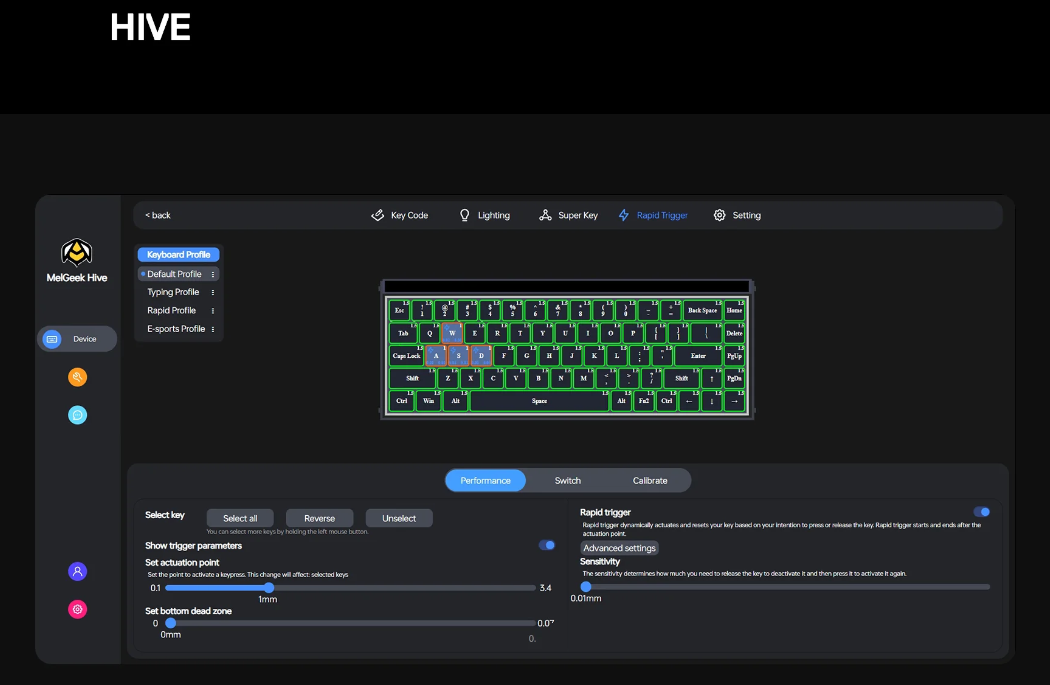Open Advanced settings for rapid trigger
Screen dimensions: 1050x685
[619, 548]
